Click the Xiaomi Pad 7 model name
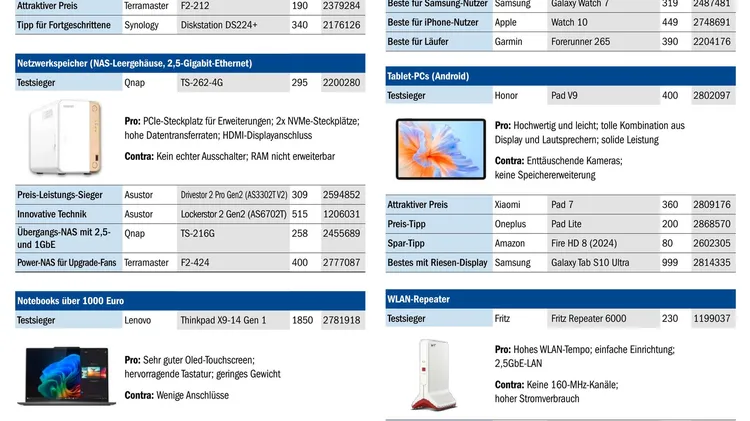The width and height of the screenshot is (750, 421). 562,204
